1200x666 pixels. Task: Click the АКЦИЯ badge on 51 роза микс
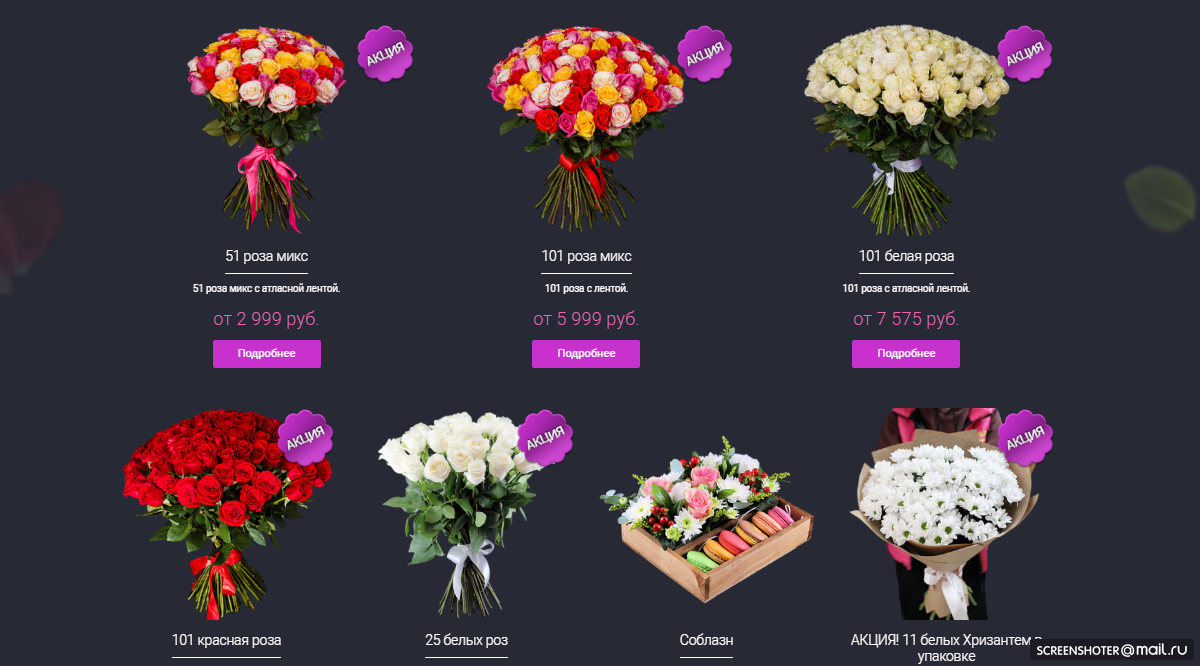[385, 54]
